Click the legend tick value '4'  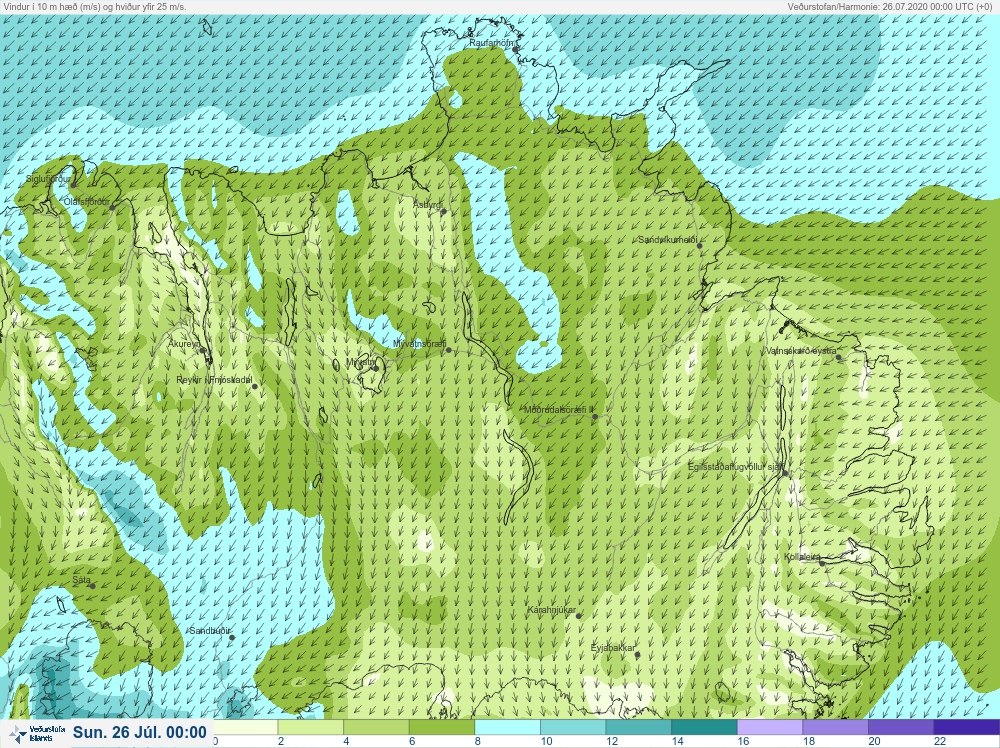pyautogui.click(x=346, y=741)
